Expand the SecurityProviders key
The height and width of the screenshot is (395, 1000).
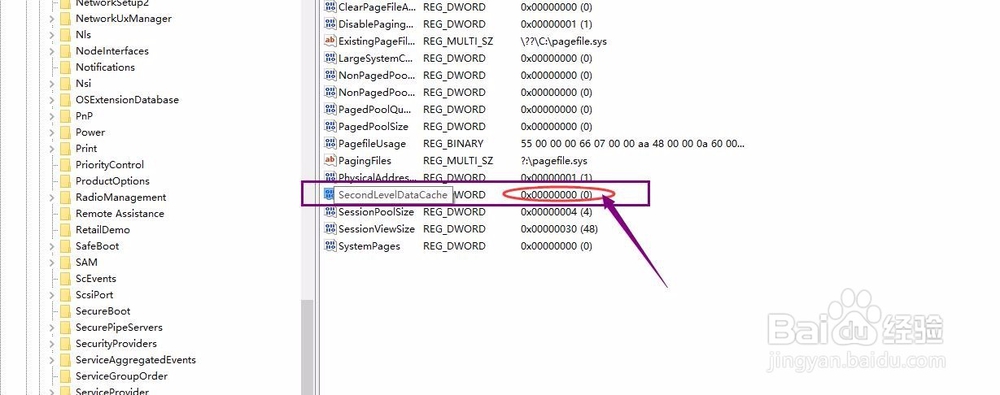(52, 343)
